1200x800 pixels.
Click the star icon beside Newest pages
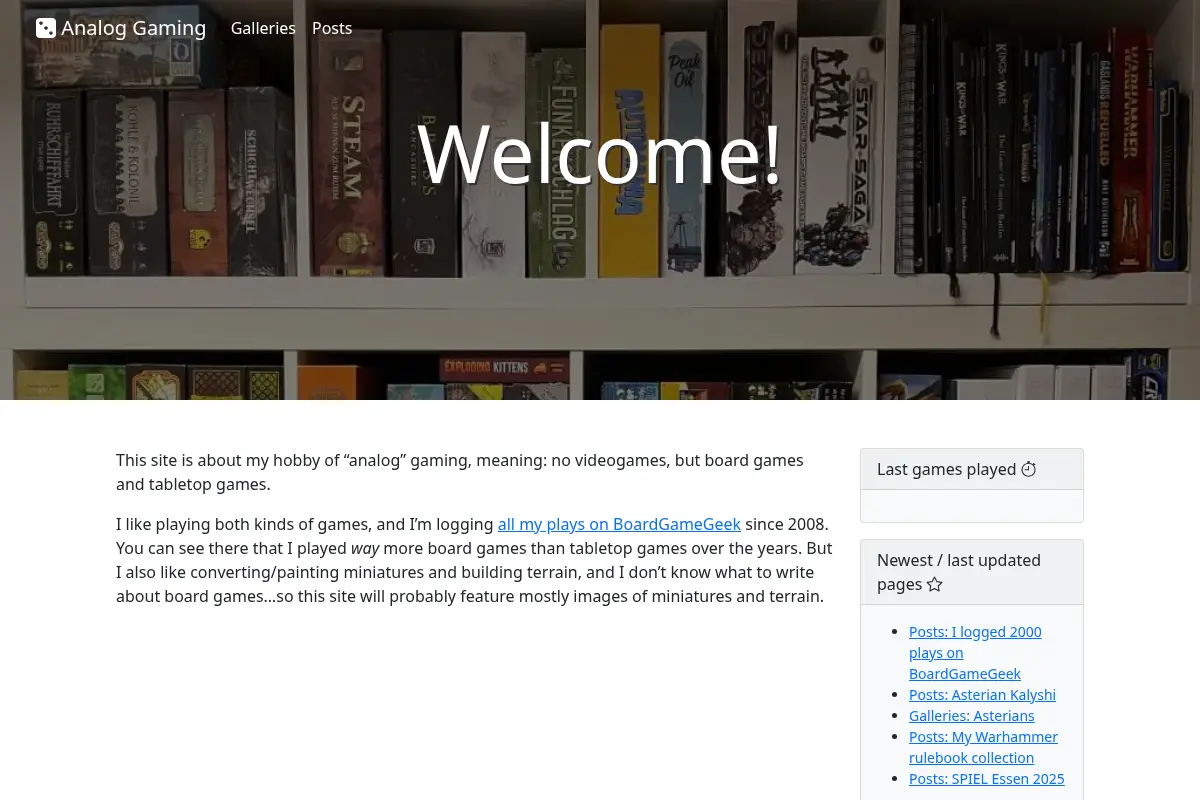coord(935,584)
